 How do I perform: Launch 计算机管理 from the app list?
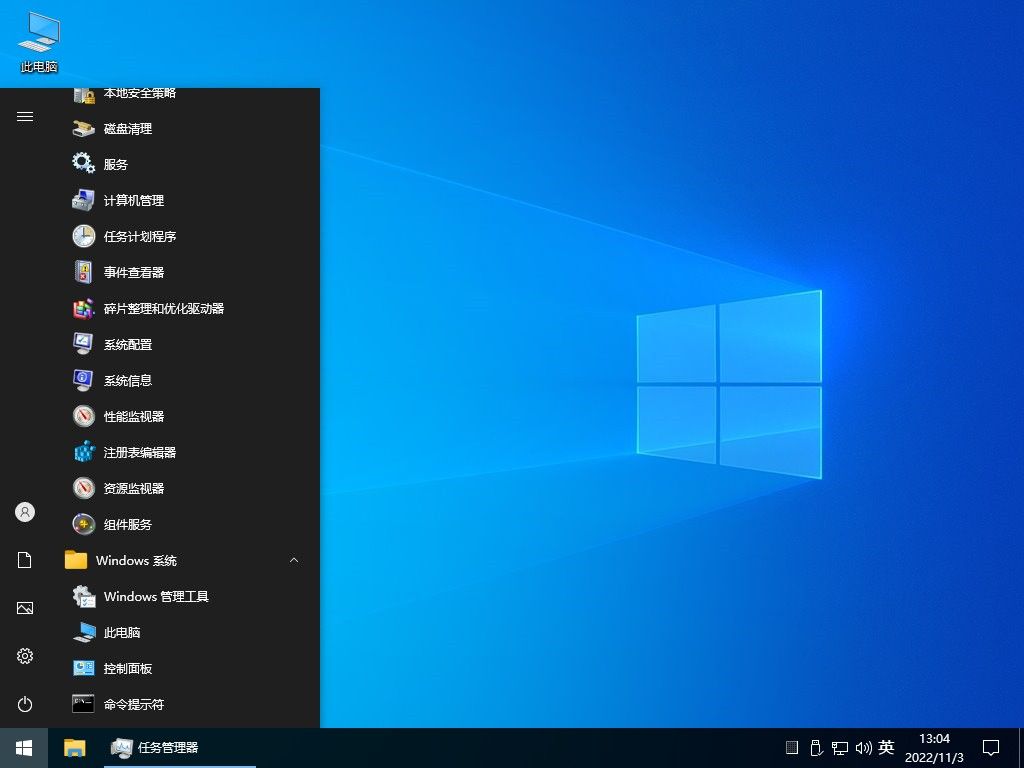(x=183, y=200)
